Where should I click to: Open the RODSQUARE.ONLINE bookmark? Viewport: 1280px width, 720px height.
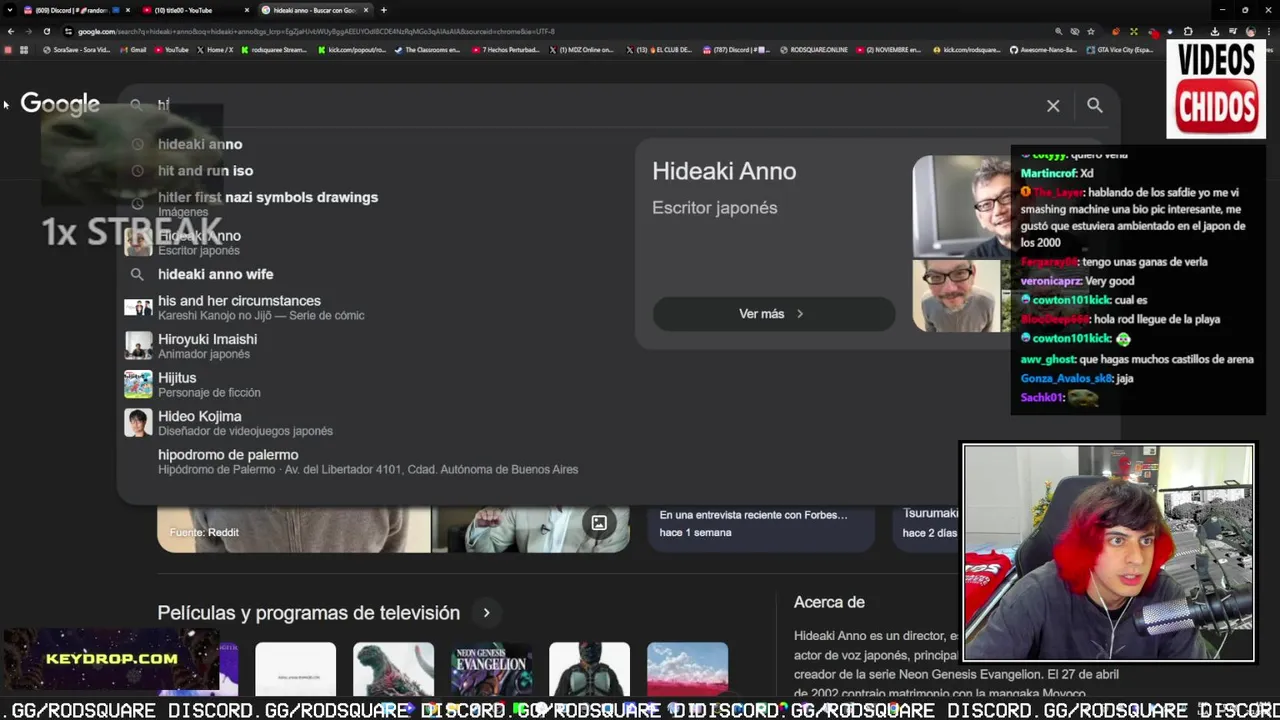coord(813,50)
